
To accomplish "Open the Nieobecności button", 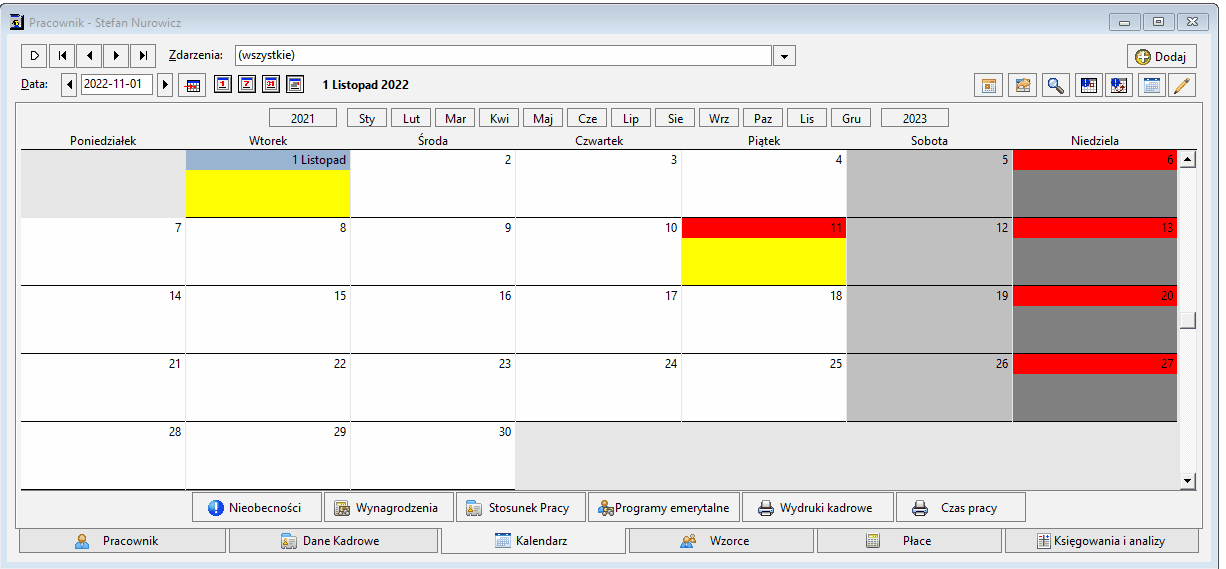I will 257,507.
